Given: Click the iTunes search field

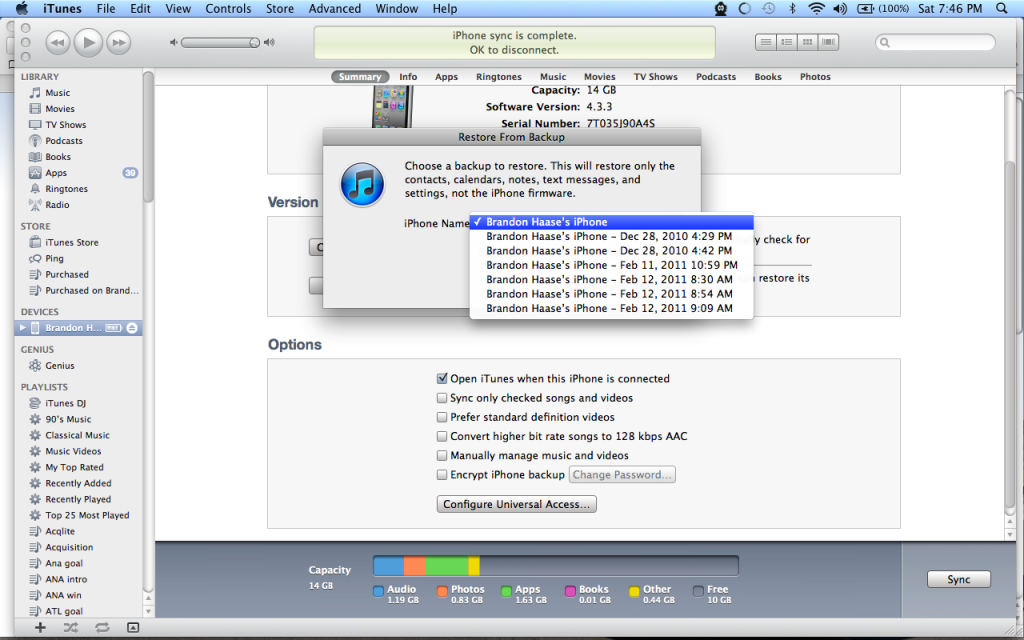Looking at the screenshot, I should 935,42.
